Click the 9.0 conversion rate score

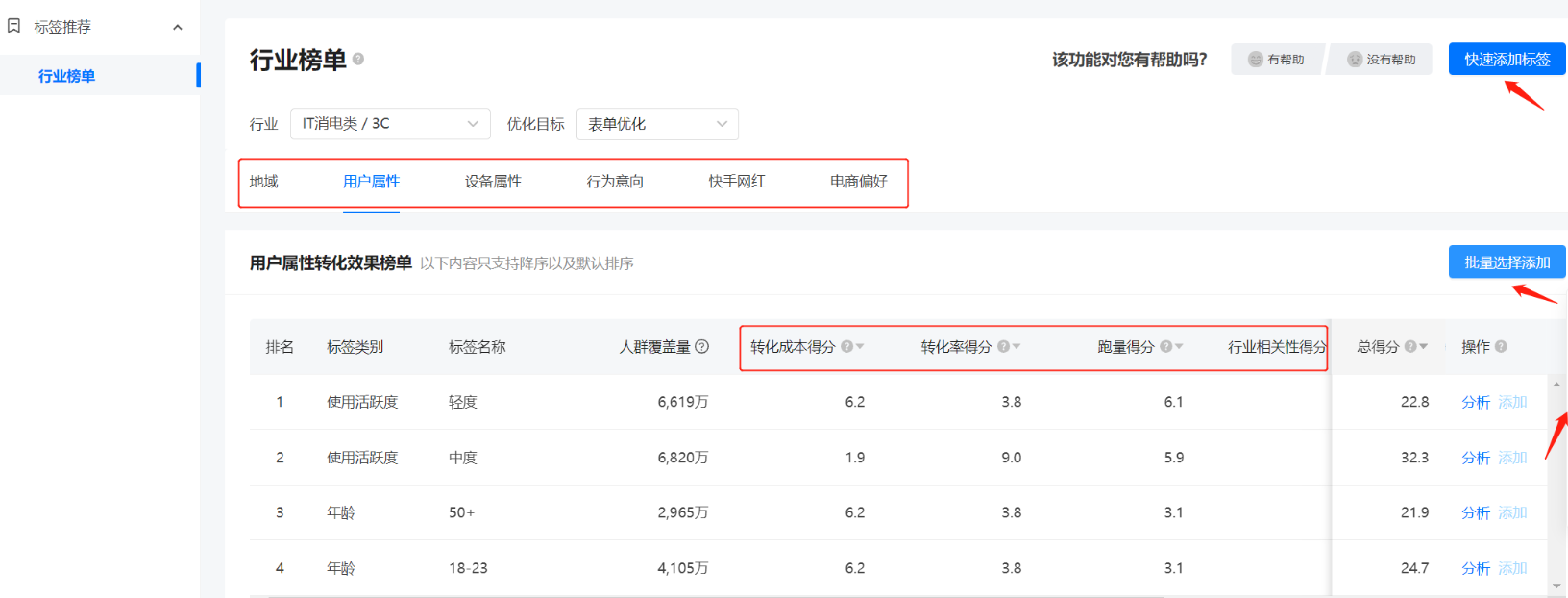[x=1011, y=458]
